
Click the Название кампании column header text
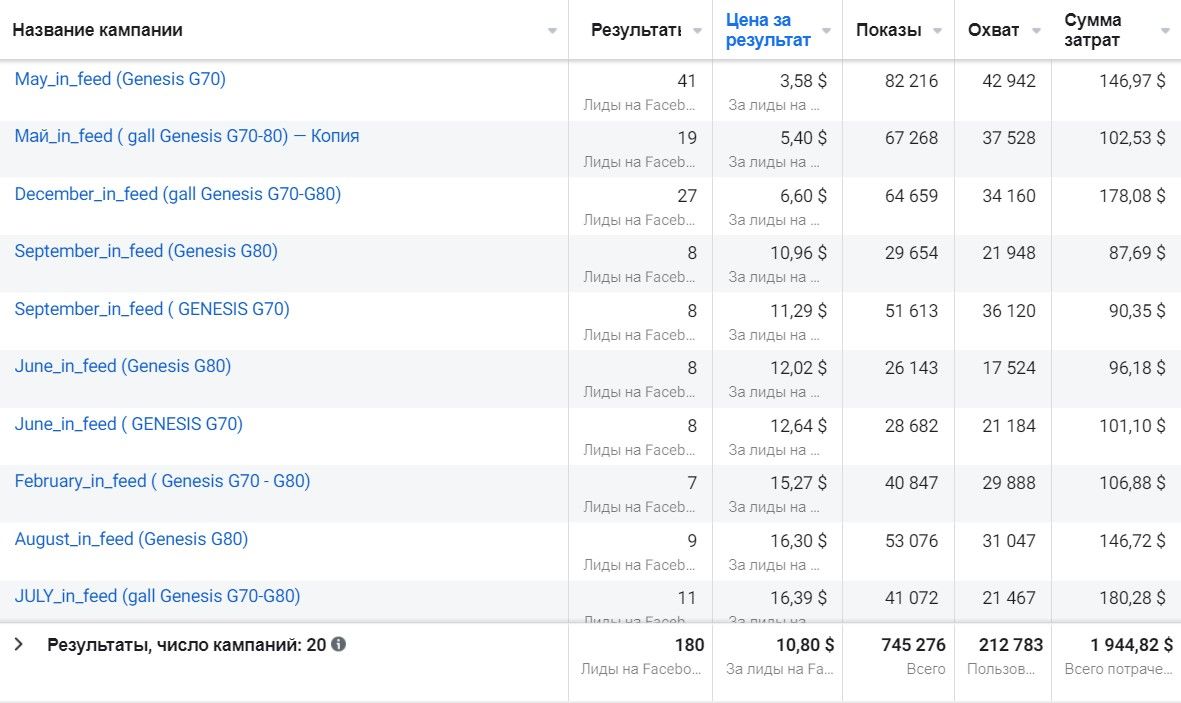click(x=97, y=30)
